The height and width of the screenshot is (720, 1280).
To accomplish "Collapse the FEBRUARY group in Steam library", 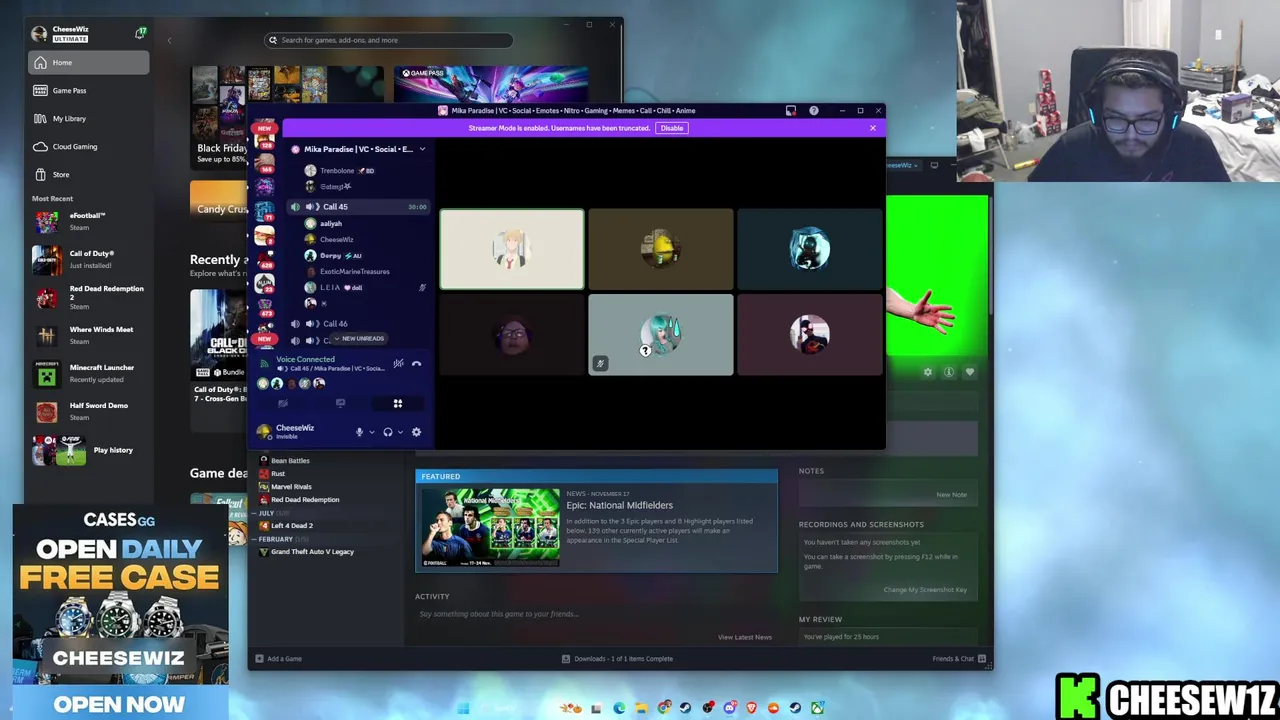I will pos(254,539).
